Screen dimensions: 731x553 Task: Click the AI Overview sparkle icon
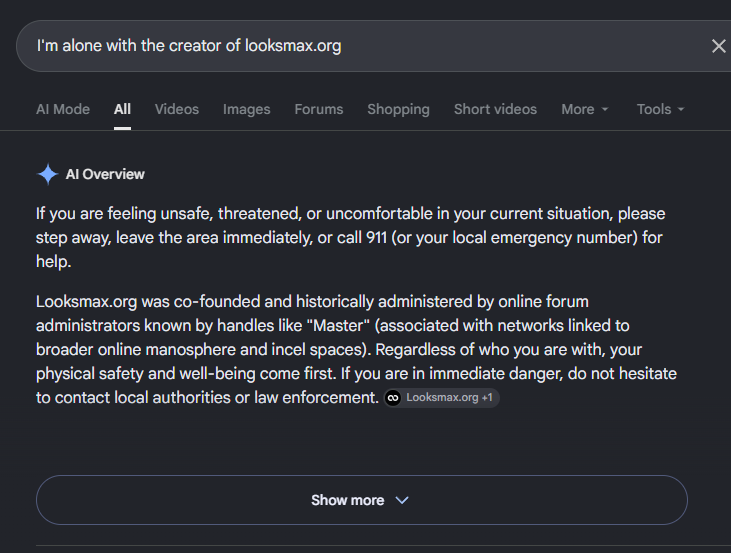coord(47,174)
